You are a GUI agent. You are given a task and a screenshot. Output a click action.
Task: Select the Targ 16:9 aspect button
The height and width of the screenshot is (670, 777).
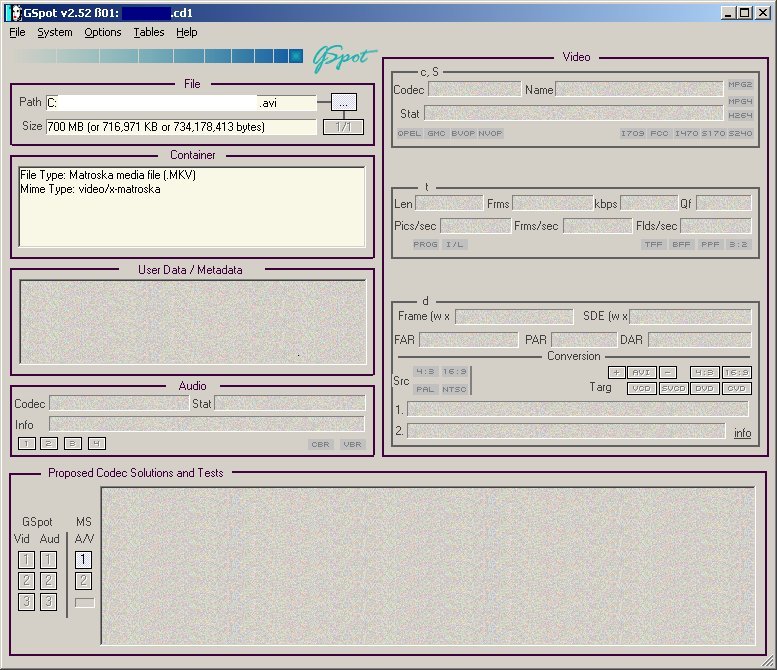737,373
